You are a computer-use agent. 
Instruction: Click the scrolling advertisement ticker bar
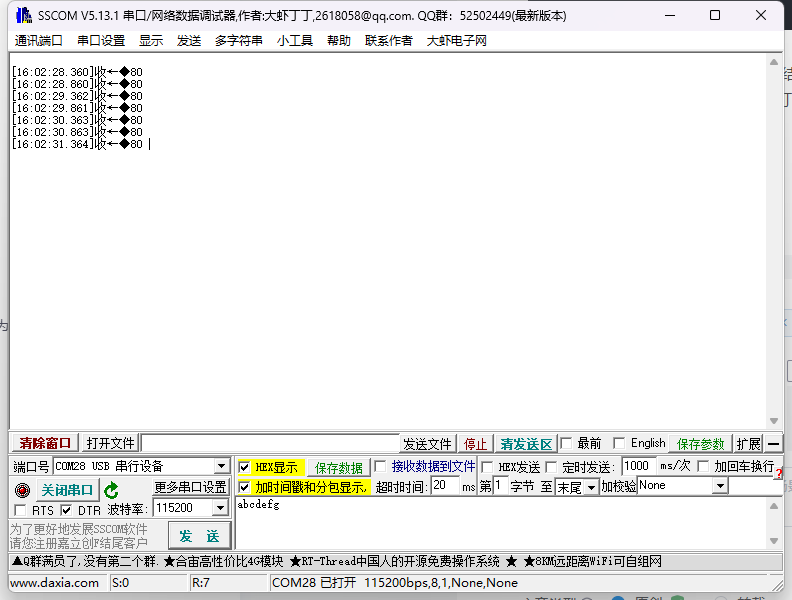click(x=395, y=561)
